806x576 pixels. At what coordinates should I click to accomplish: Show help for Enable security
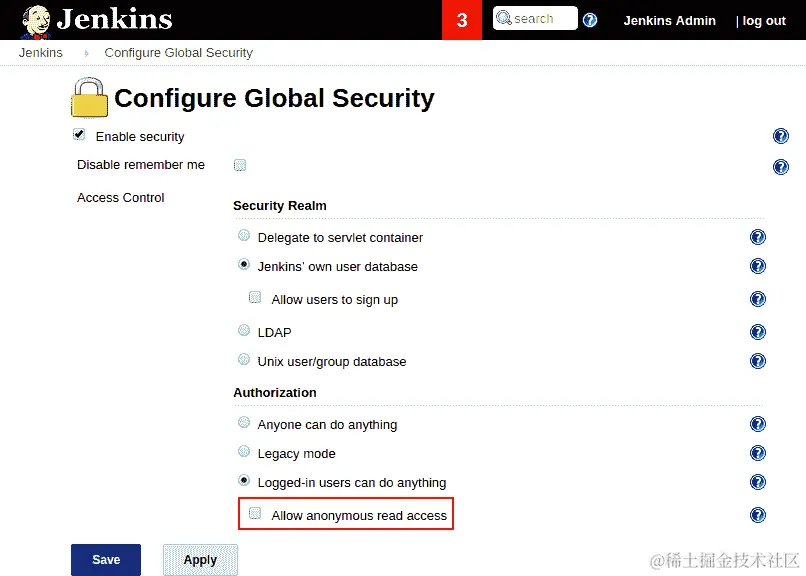click(x=780, y=136)
